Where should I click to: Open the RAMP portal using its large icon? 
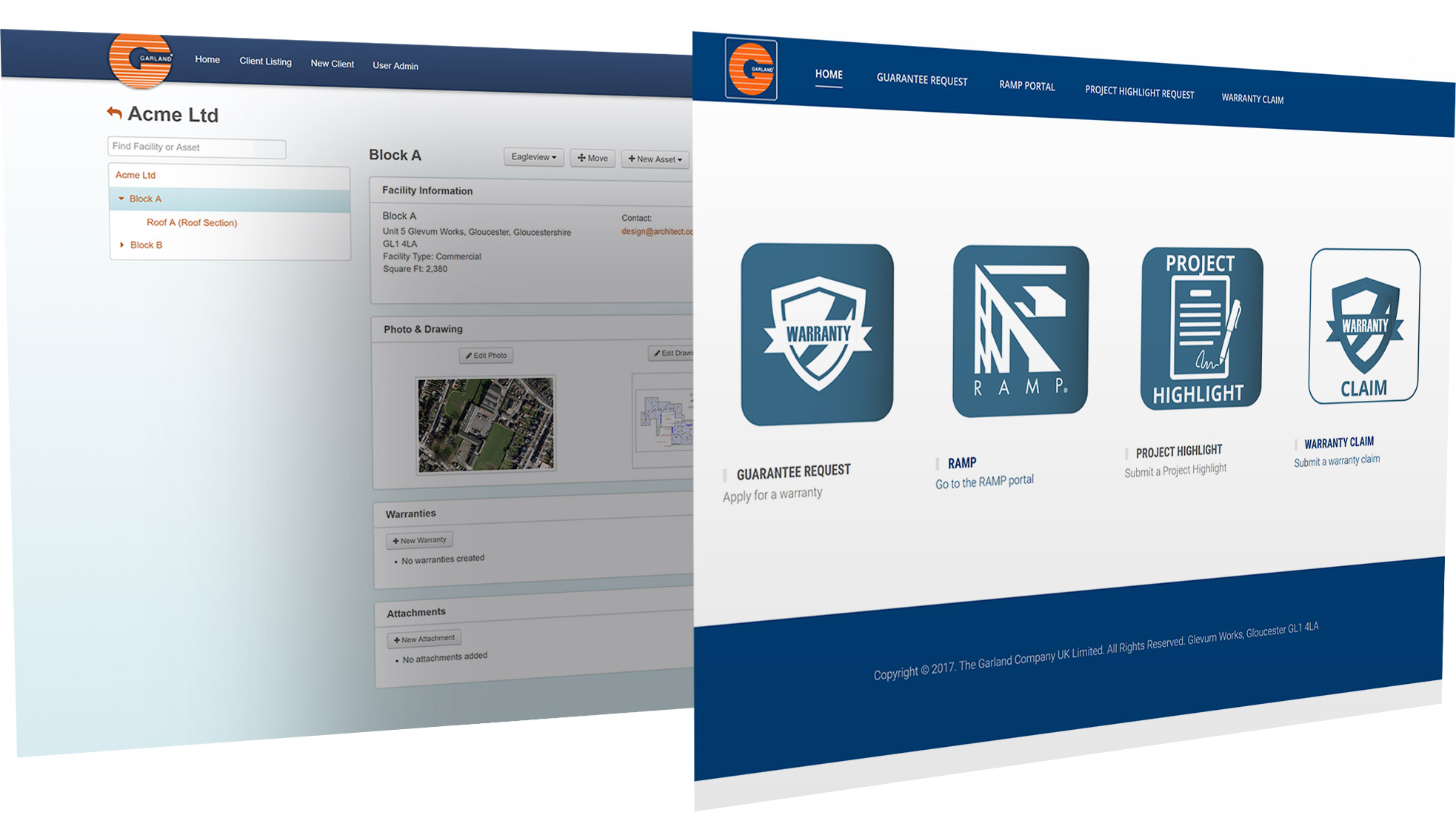(1021, 330)
